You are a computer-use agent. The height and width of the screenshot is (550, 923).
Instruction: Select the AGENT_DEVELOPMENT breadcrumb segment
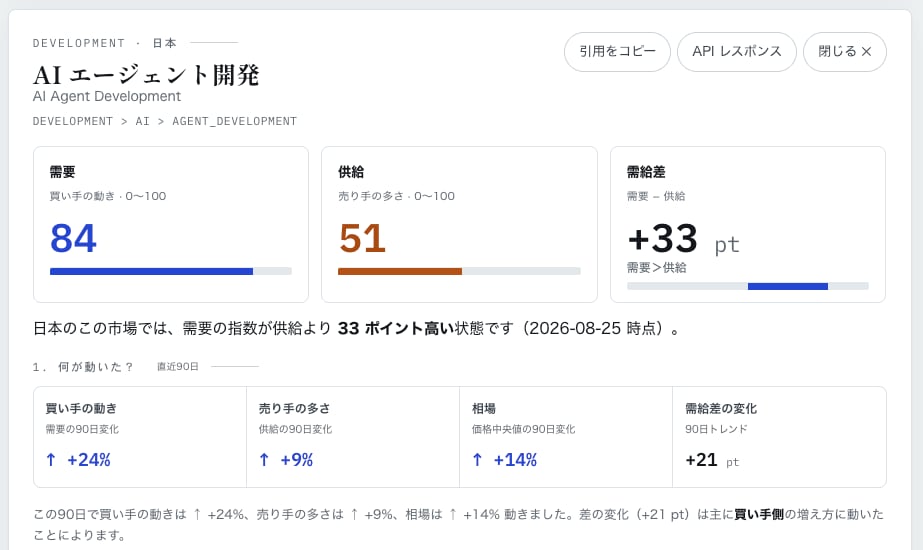click(x=234, y=121)
